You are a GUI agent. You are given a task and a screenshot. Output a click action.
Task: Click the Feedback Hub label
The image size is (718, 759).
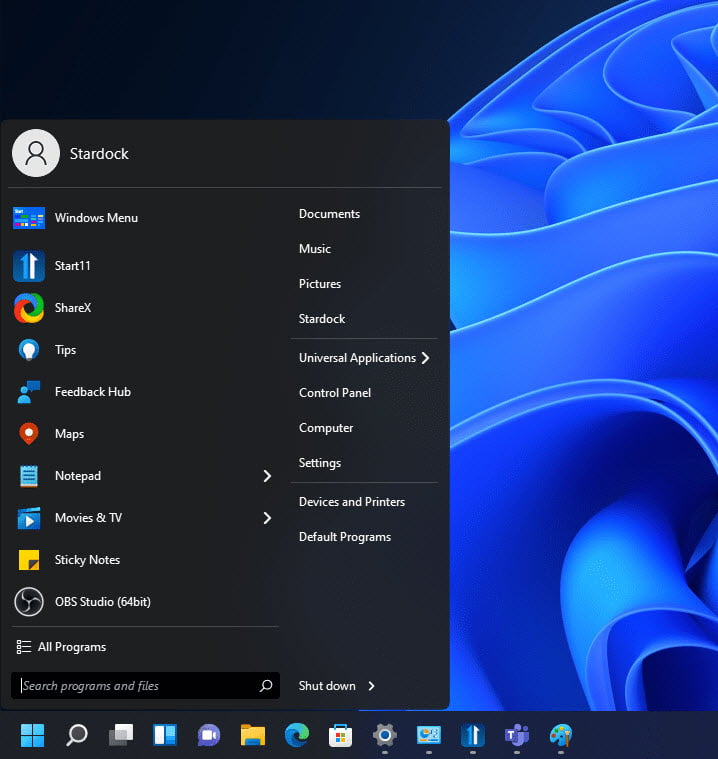coord(93,392)
